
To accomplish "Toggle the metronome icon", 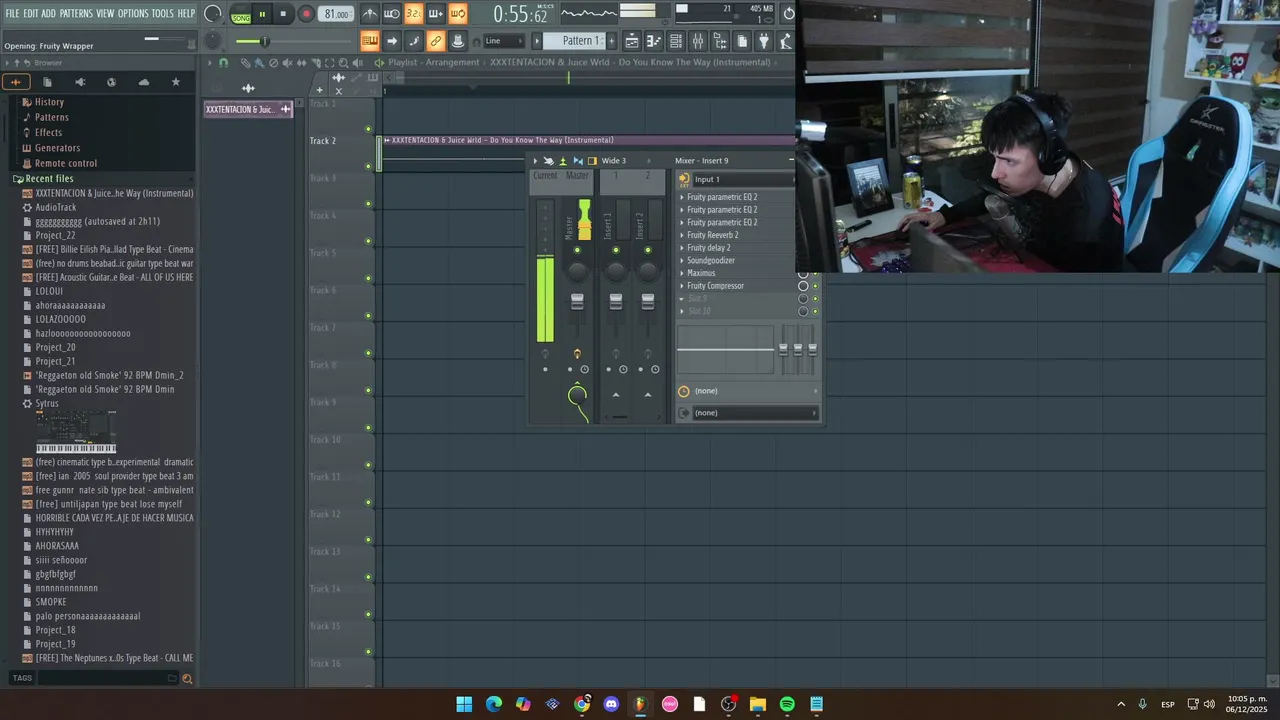I will (370, 14).
